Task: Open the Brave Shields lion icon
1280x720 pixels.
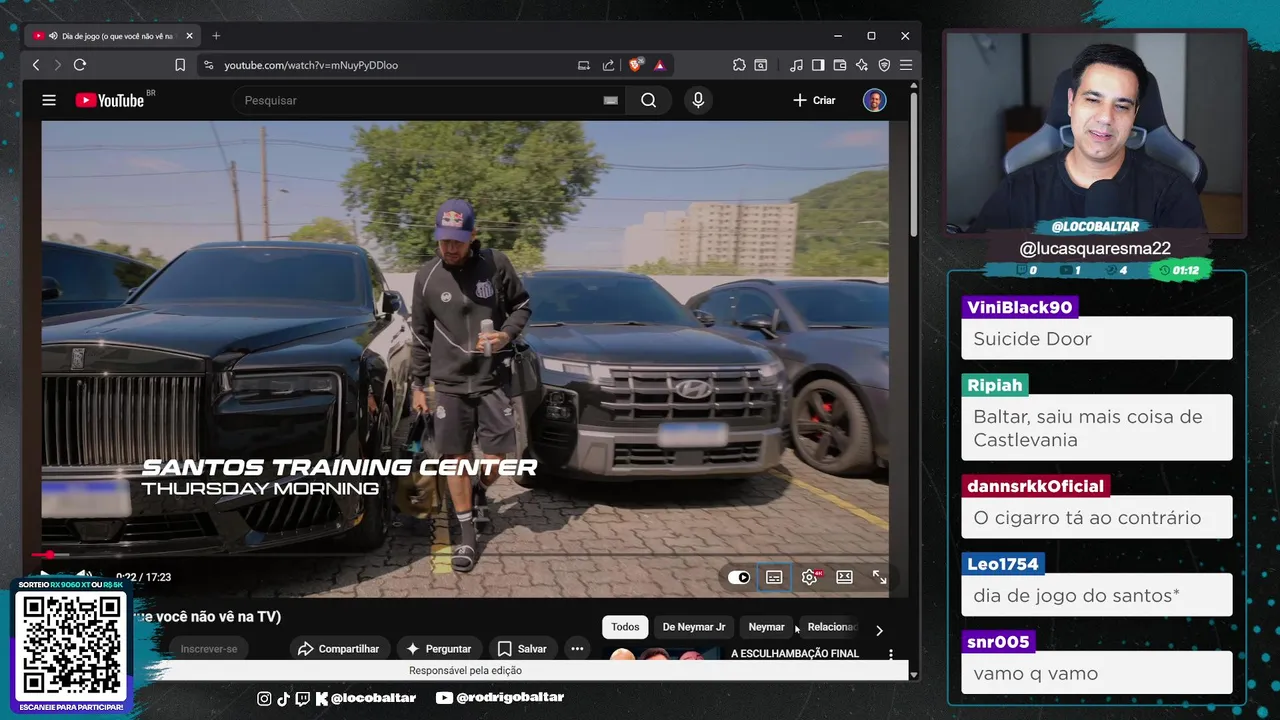Action: pos(635,65)
